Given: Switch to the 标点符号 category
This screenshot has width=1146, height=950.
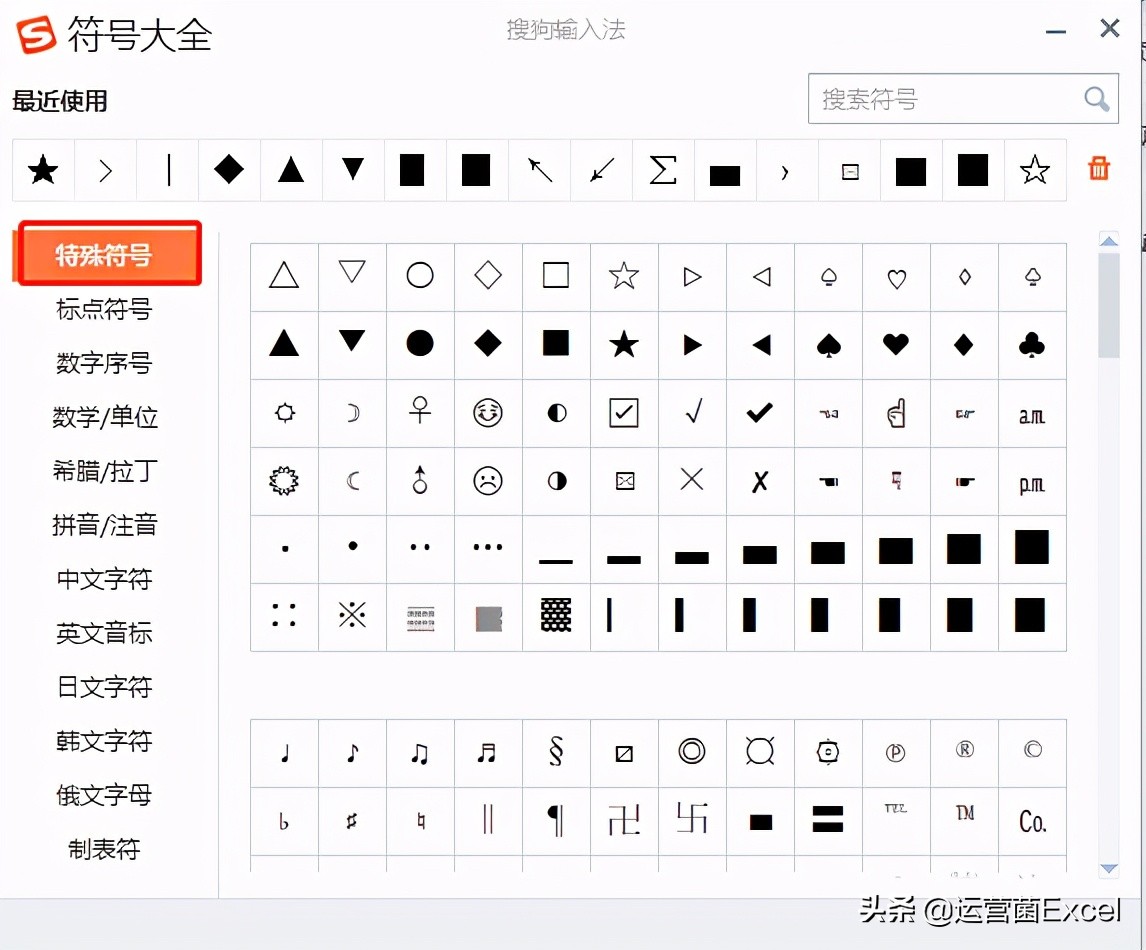Looking at the screenshot, I should tap(103, 310).
